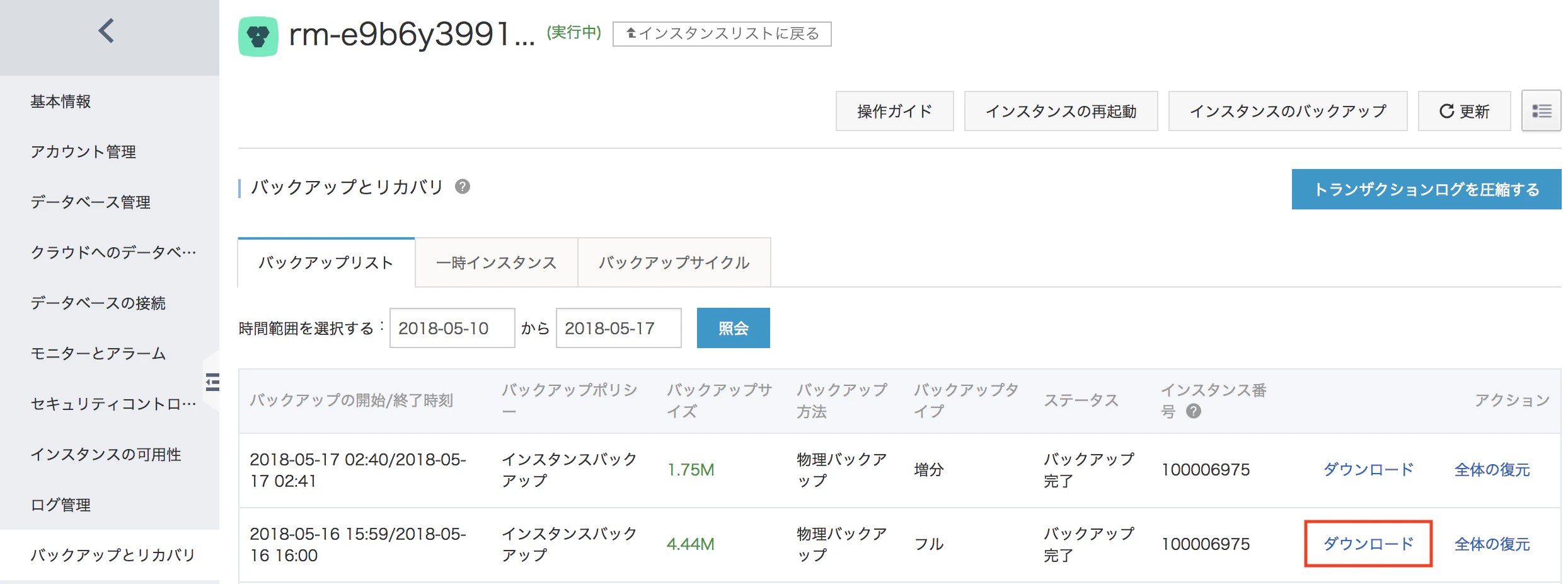Click the 2018-05-16 15:59 backup time cell
The image size is (1568, 584).
point(358,544)
